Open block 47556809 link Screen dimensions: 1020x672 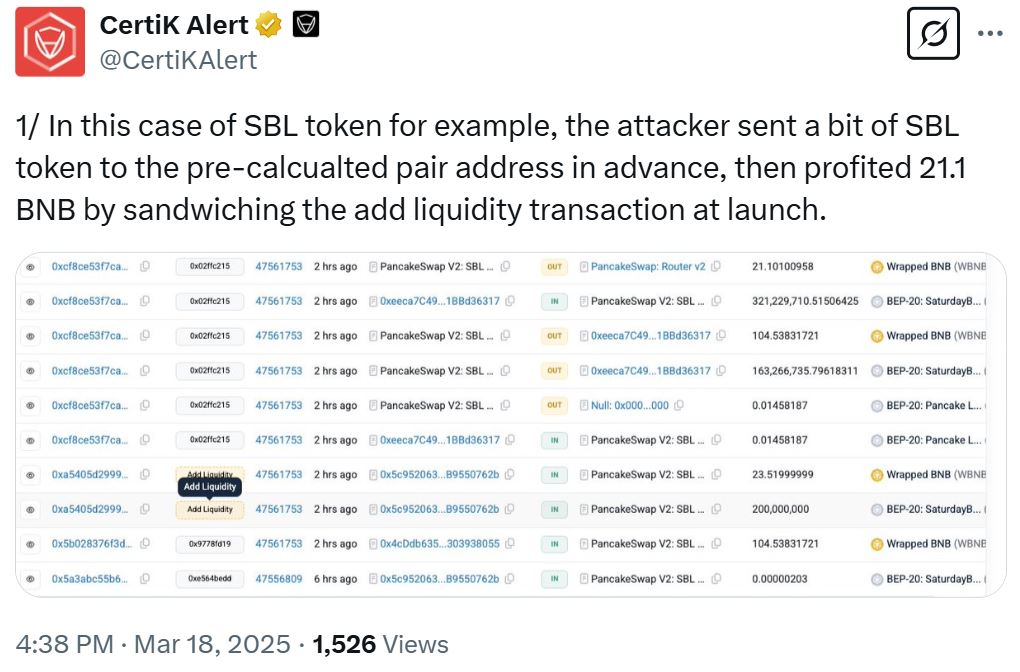pyautogui.click(x=278, y=579)
